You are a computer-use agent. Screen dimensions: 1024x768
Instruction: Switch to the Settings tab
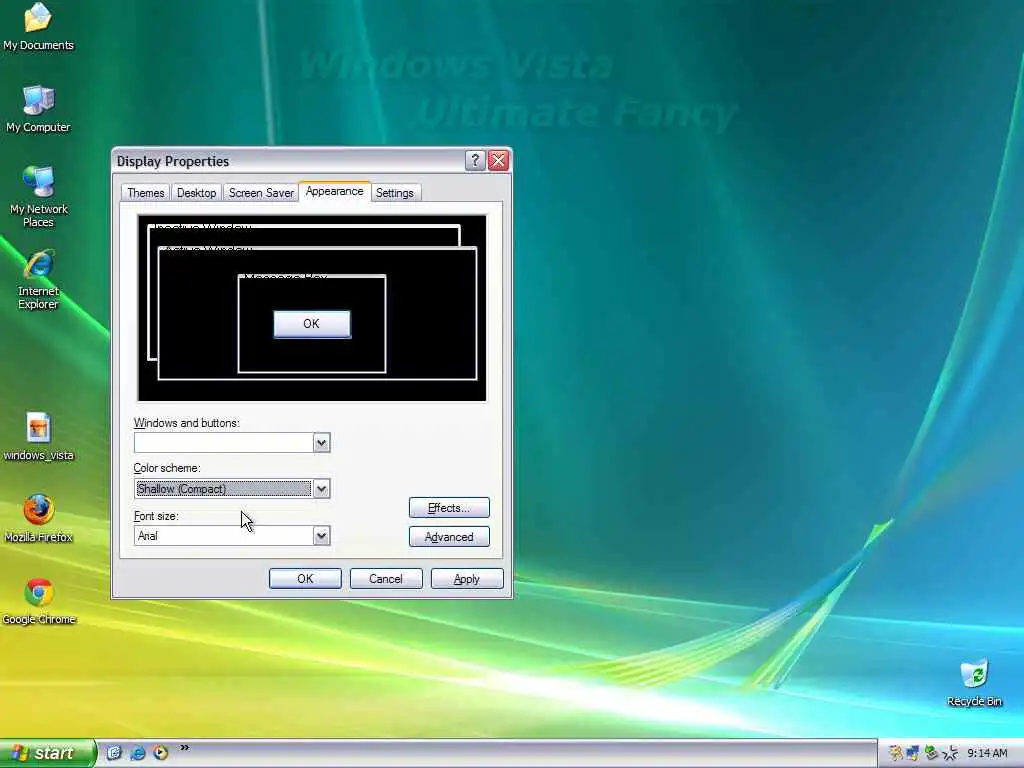394,193
